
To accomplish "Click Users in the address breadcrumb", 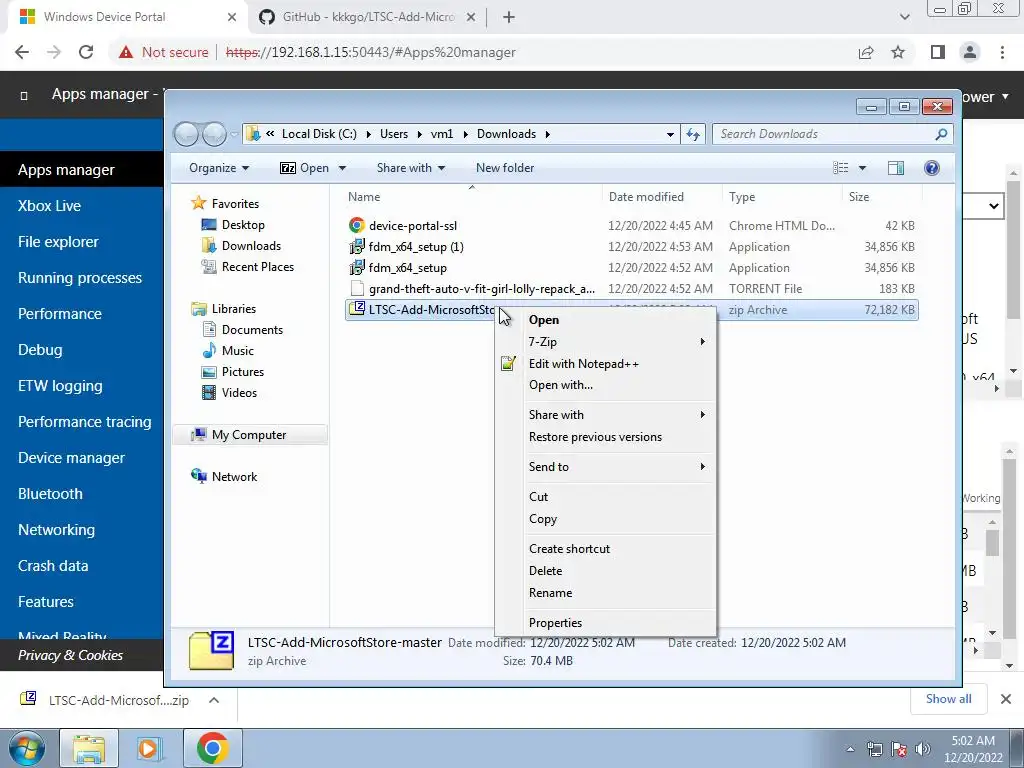I will [394, 134].
